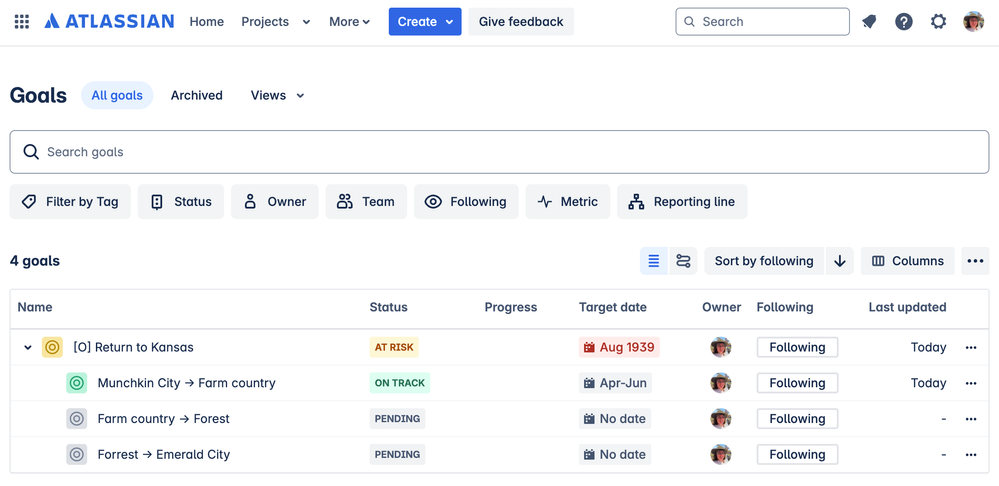Screen dimensions: 999x486
Task: Click the Target date column header
Action: (x=613, y=307)
